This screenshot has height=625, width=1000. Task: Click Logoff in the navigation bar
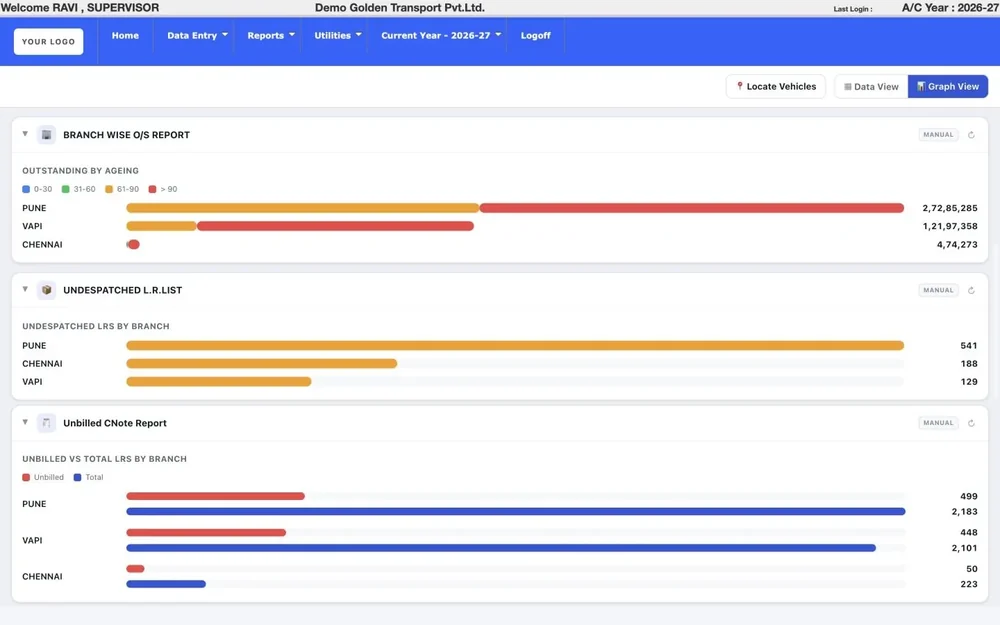[535, 36]
